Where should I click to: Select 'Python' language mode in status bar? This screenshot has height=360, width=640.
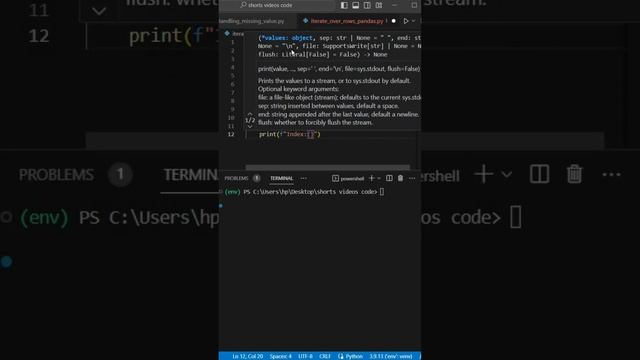coord(354,356)
